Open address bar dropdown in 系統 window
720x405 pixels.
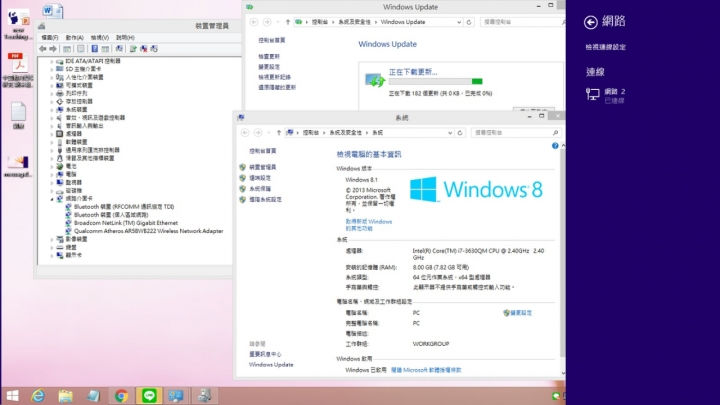tap(450, 133)
